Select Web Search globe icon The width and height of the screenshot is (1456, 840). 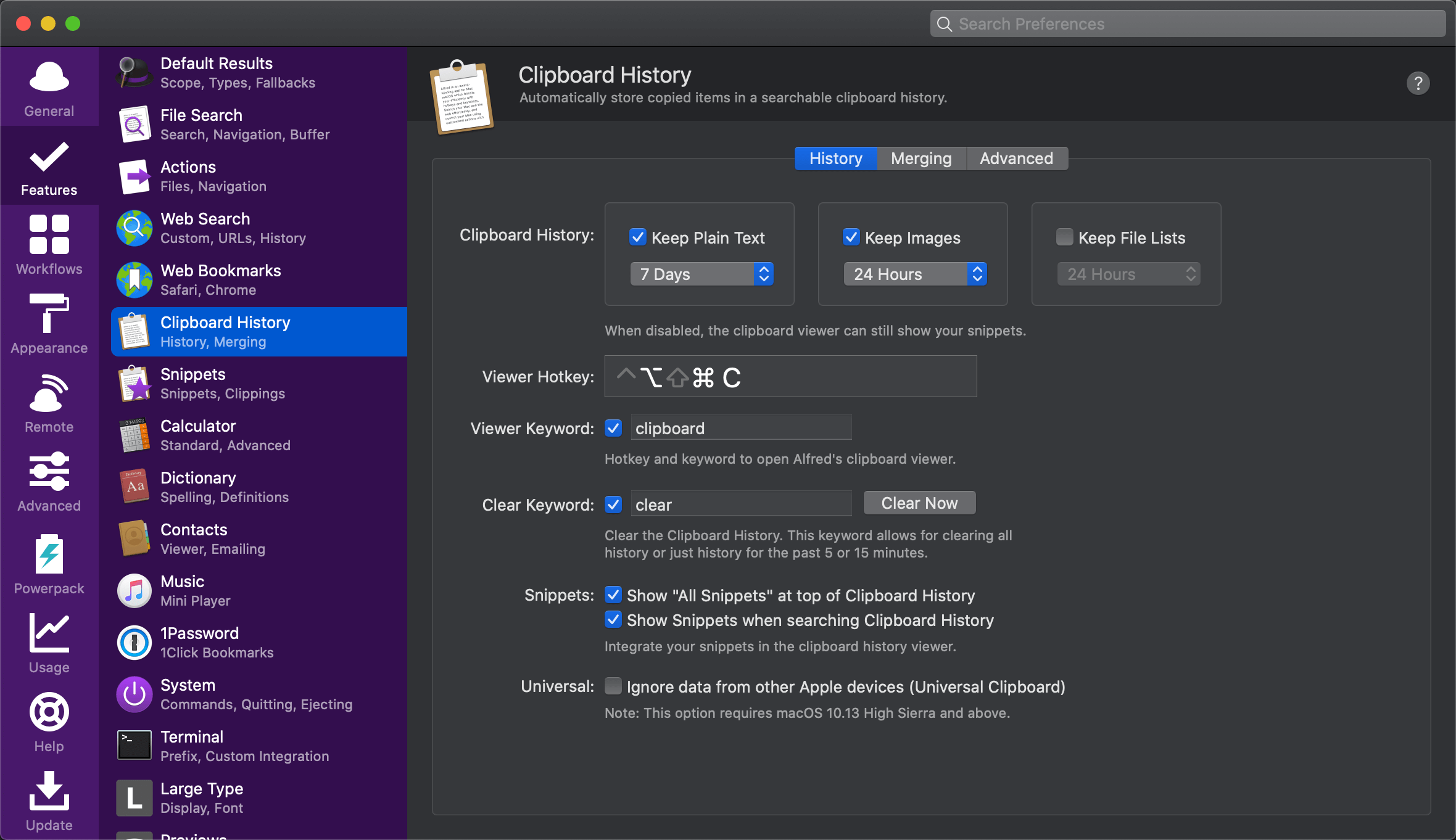tap(134, 228)
